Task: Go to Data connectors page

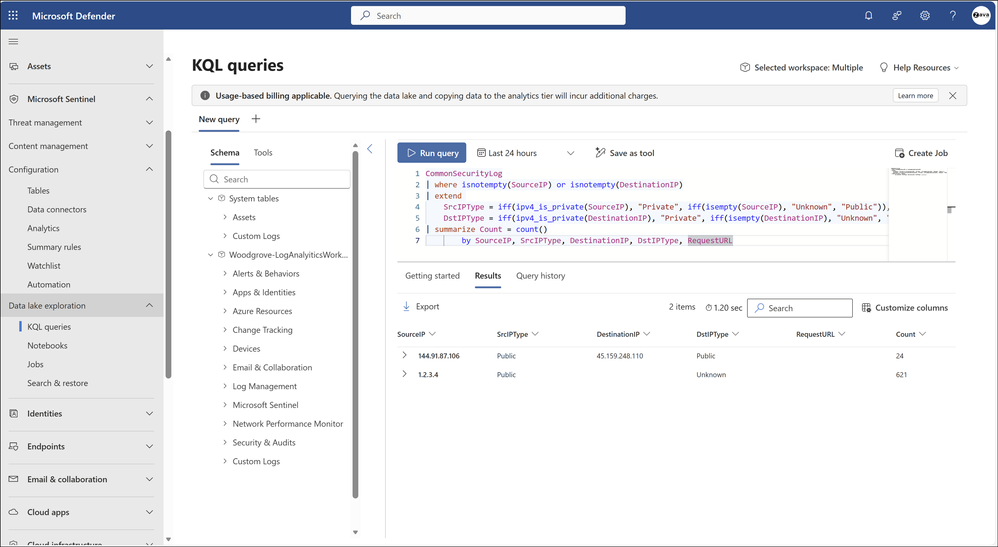Action: pyautogui.click(x=57, y=209)
